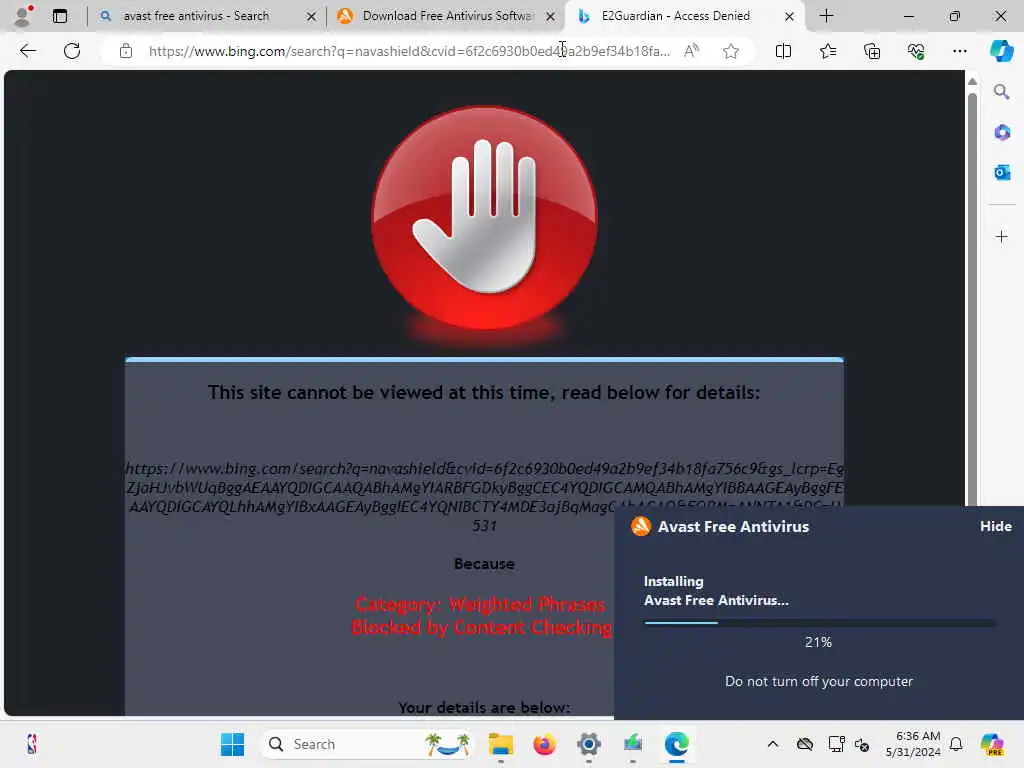1024x768 pixels.
Task: Add this page to favorites star
Action: click(x=731, y=51)
